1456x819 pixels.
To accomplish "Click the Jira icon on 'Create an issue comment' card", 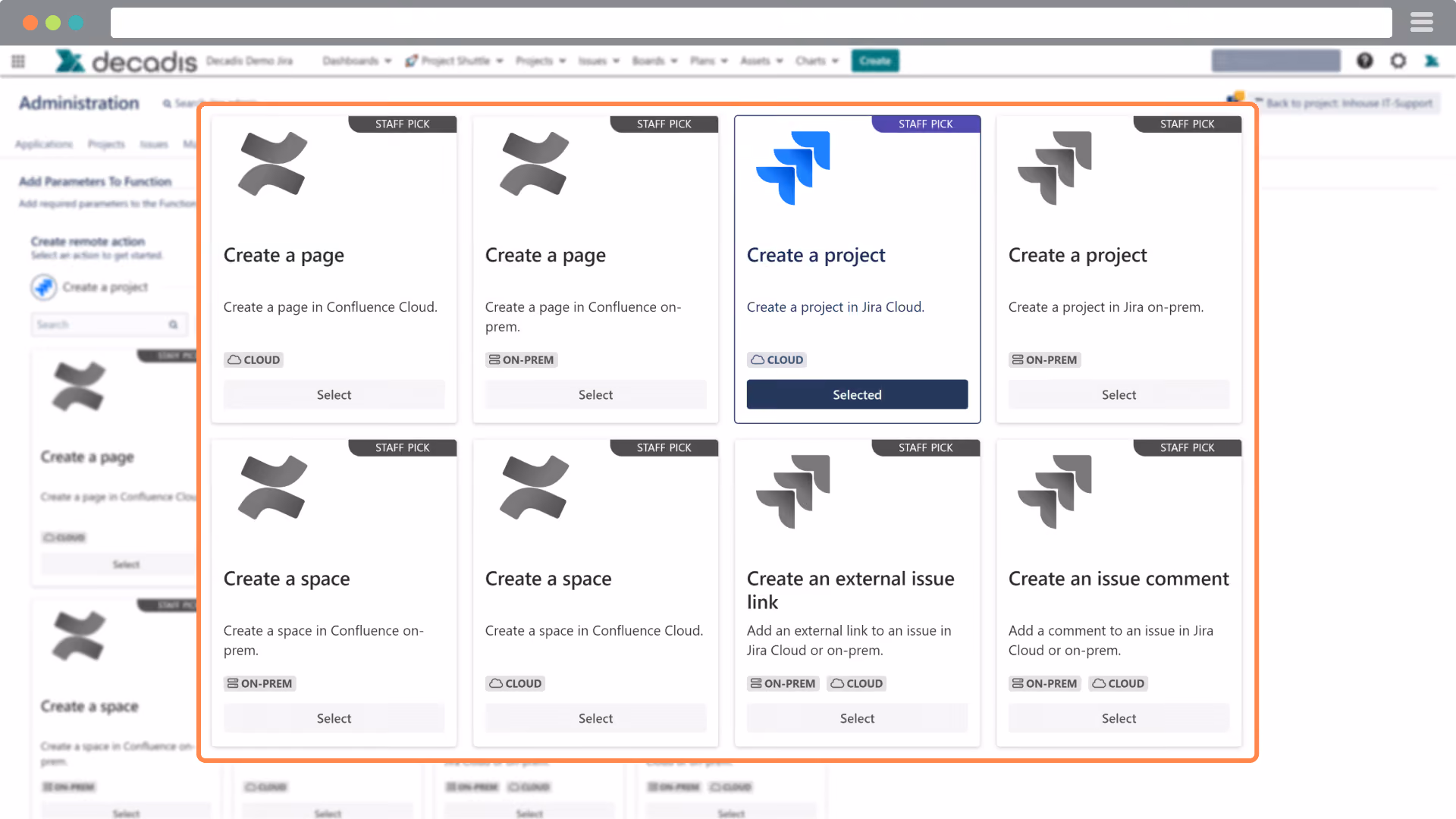I will (1055, 491).
